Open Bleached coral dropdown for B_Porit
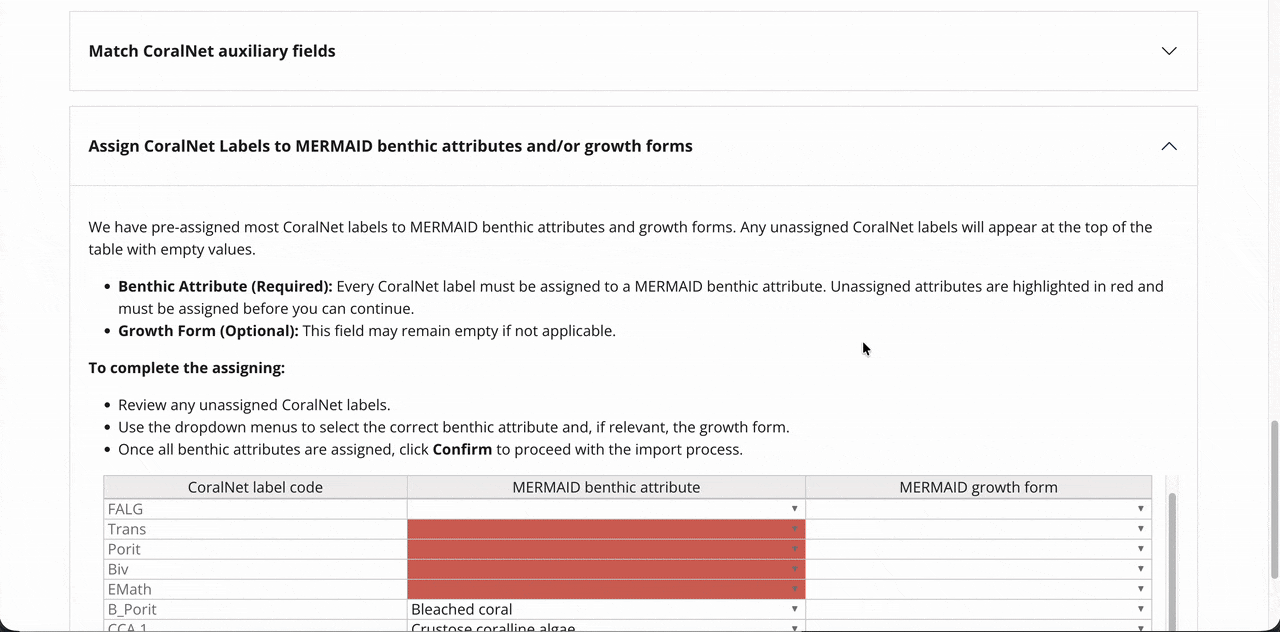This screenshot has height=632, width=1280. pyautogui.click(x=795, y=609)
